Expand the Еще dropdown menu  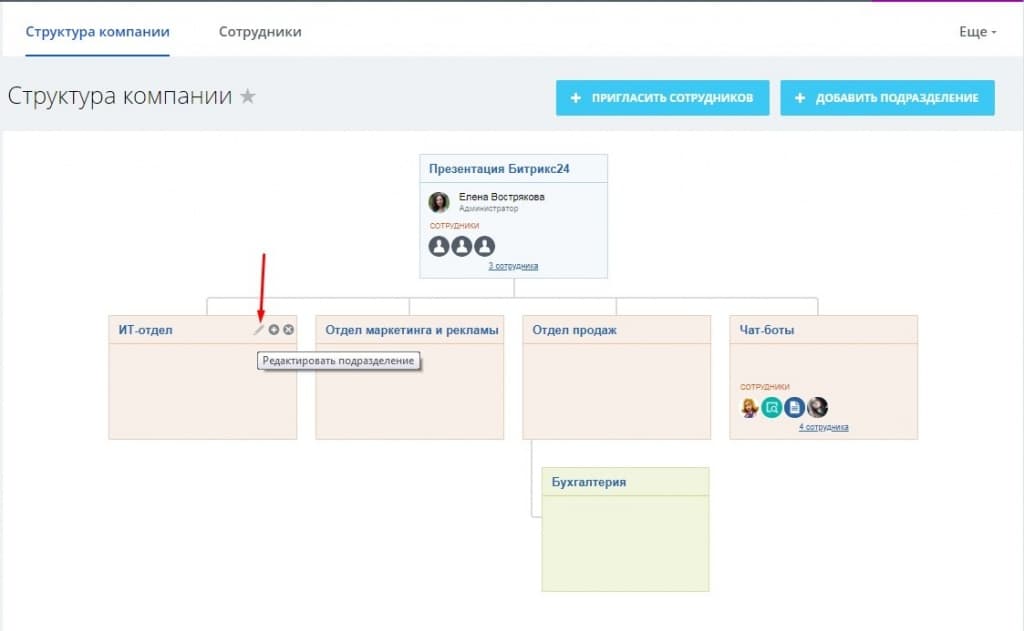point(978,32)
